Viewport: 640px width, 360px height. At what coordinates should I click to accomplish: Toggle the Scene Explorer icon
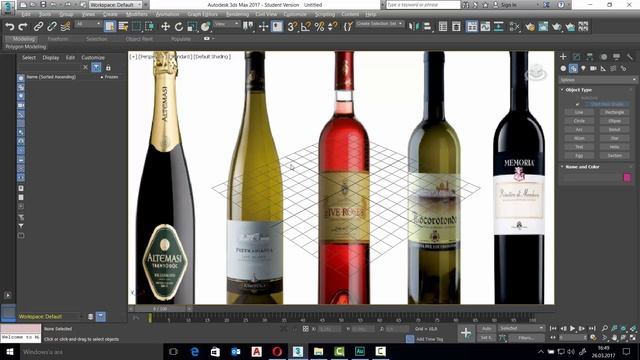(443, 27)
